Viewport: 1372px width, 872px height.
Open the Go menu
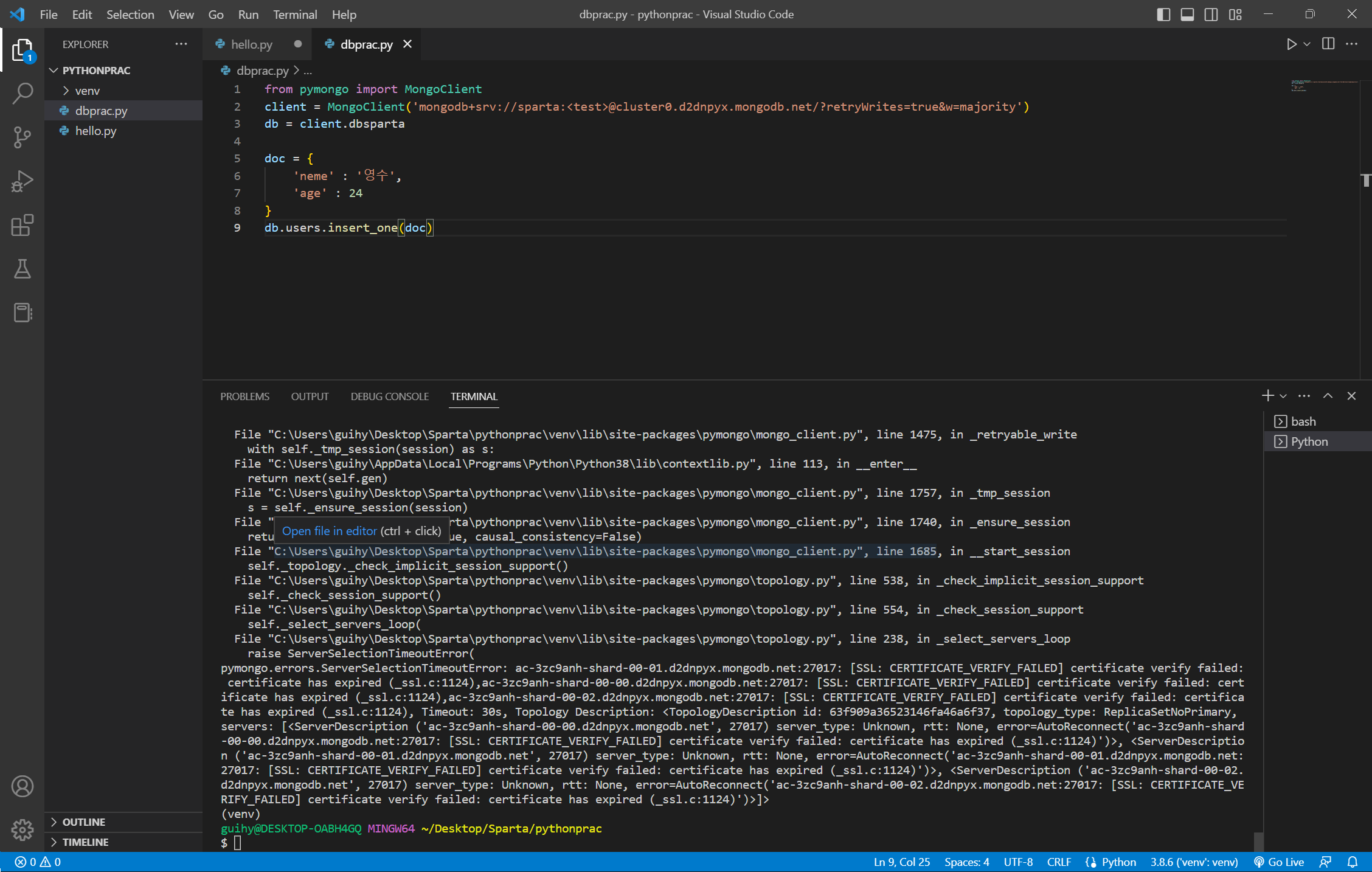coord(216,14)
